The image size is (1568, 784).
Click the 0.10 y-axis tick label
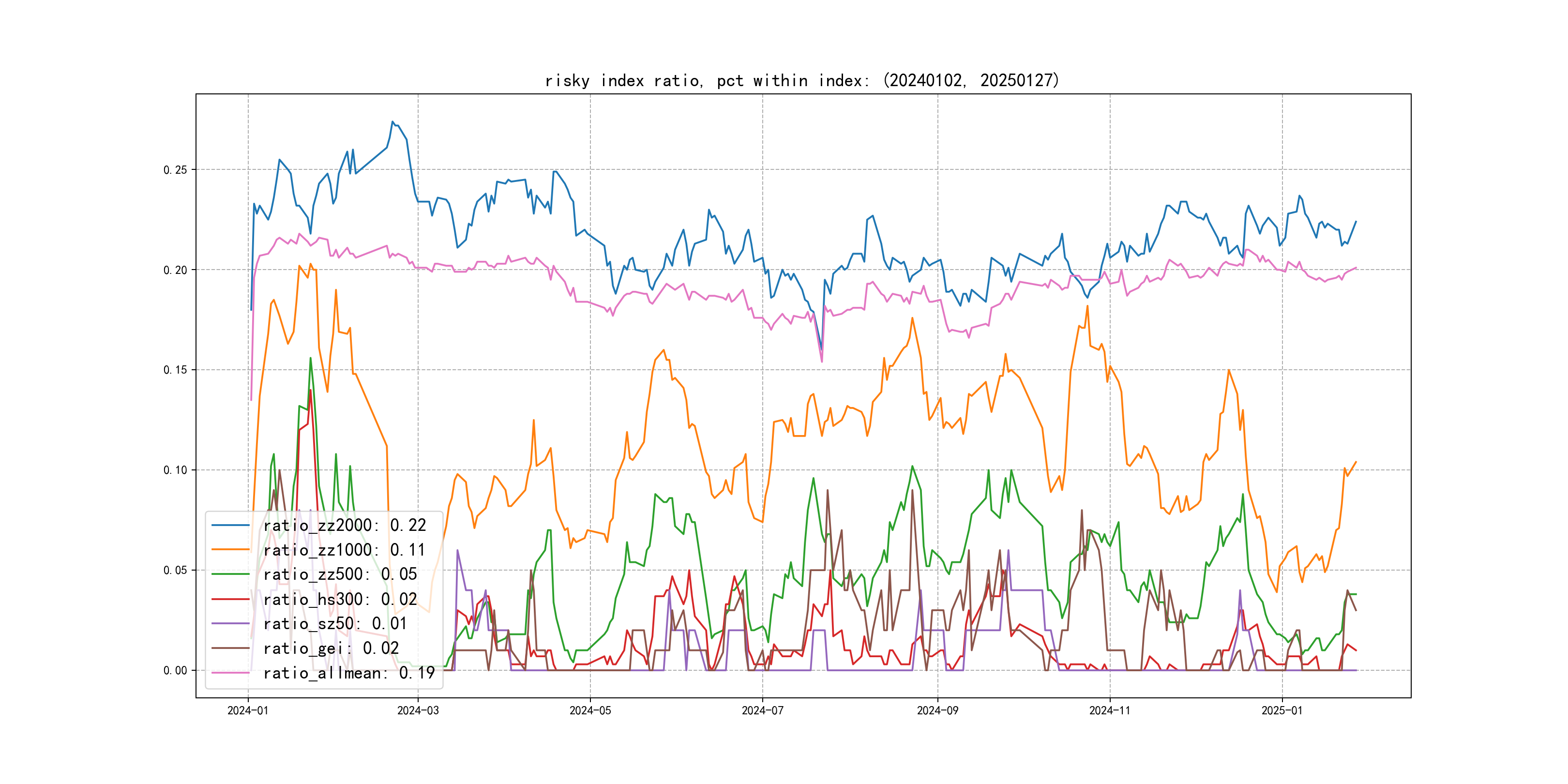[175, 470]
